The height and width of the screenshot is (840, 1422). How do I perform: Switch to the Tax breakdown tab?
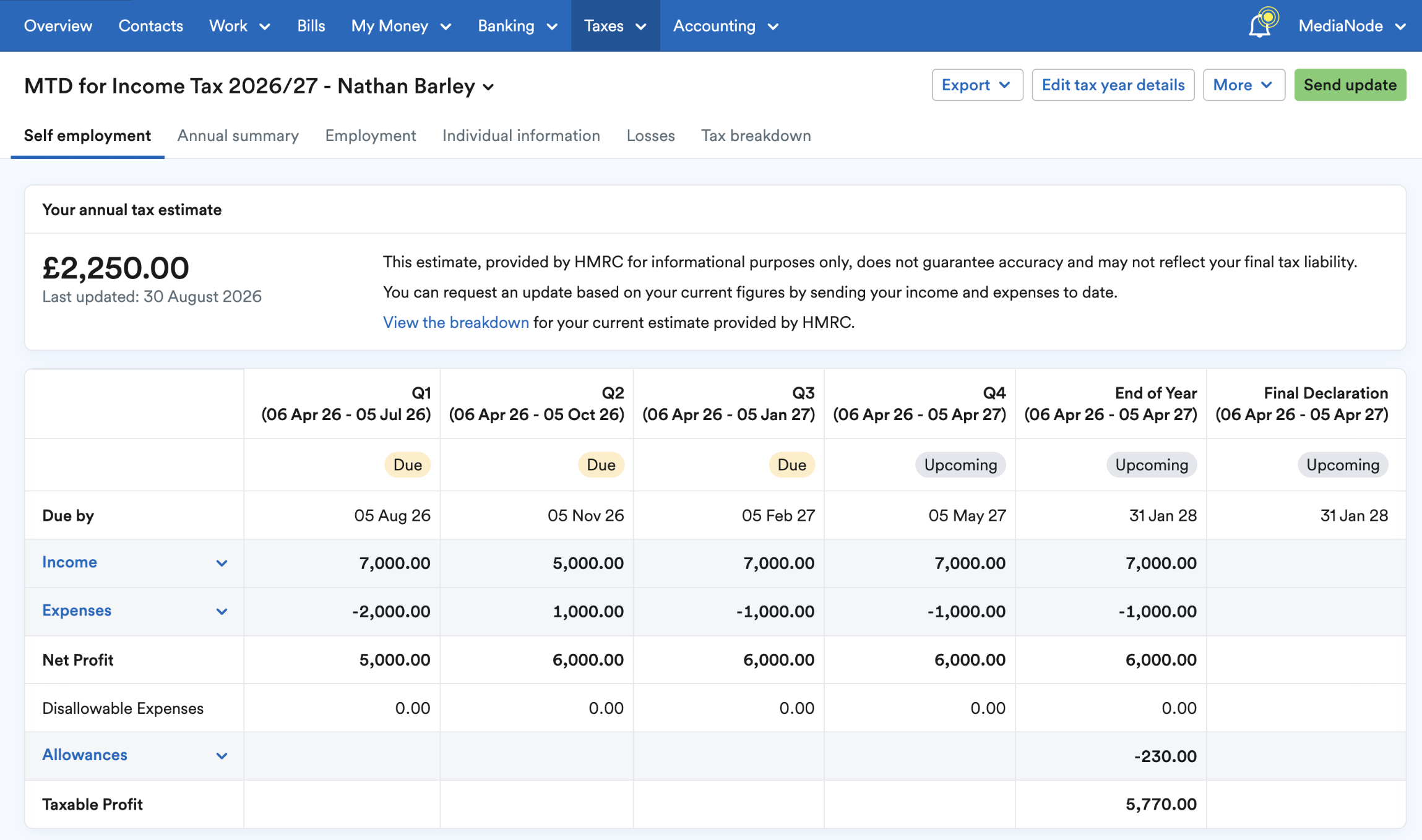756,135
